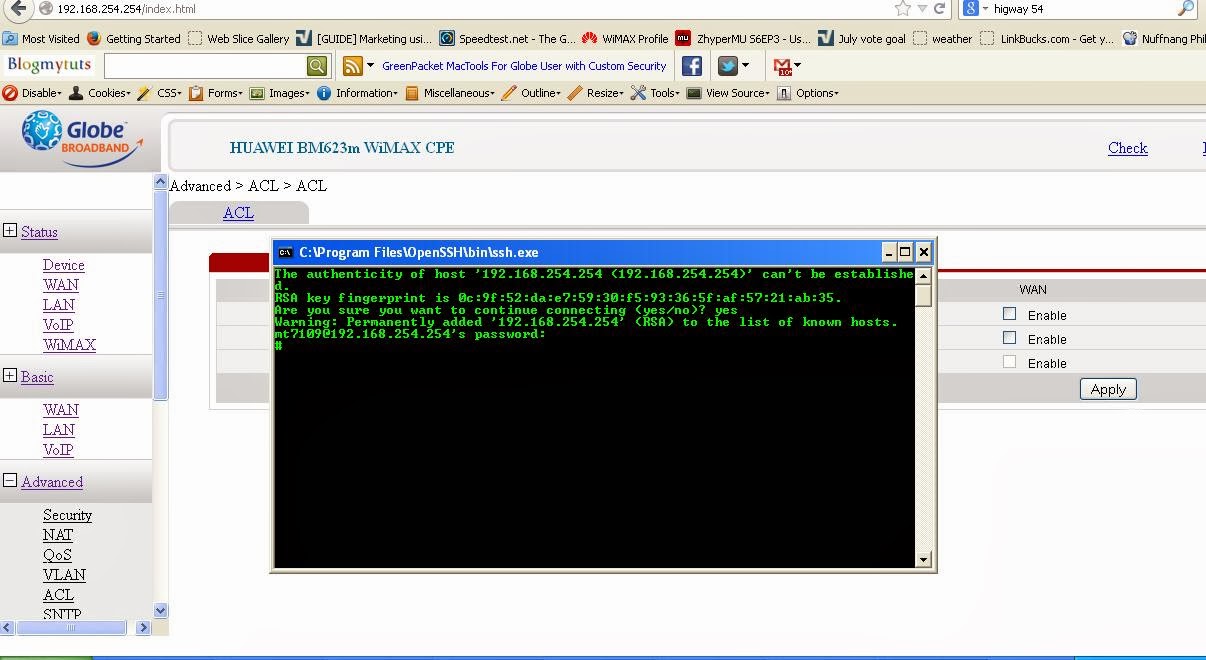Image resolution: width=1206 pixels, height=660 pixels.
Task: Open the GreenPacket MacTools news link
Action: (524, 66)
